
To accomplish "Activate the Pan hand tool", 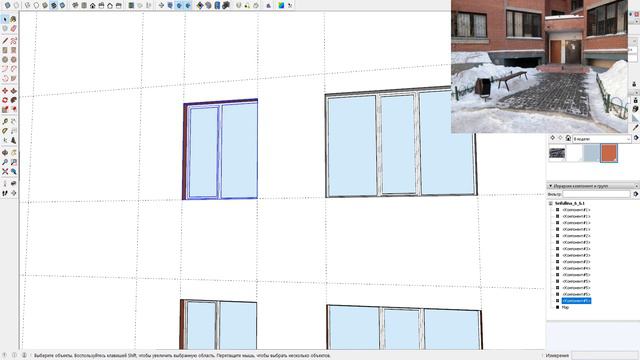I will [13, 153].
